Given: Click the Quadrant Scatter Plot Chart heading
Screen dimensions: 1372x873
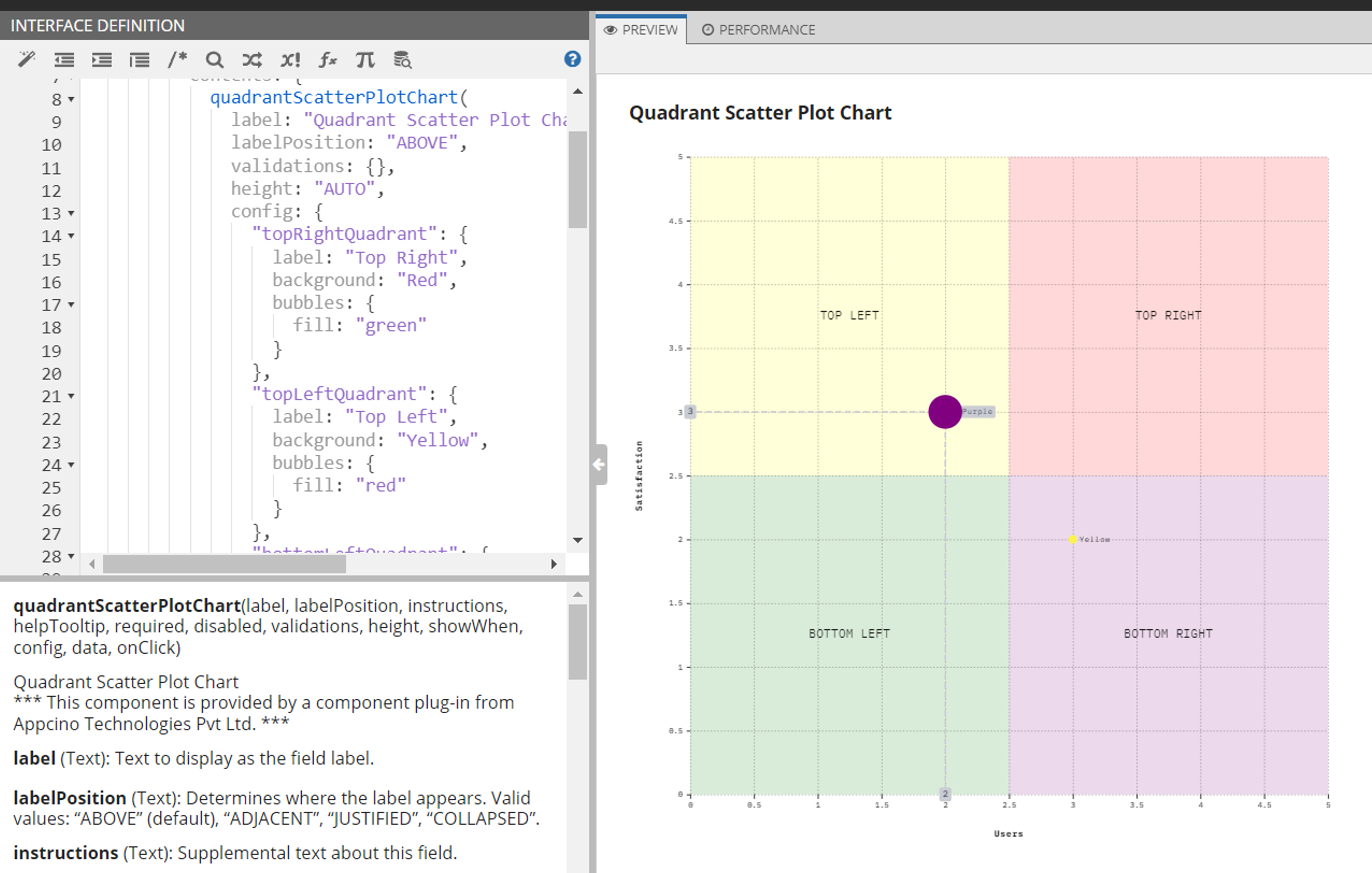Looking at the screenshot, I should coord(760,113).
